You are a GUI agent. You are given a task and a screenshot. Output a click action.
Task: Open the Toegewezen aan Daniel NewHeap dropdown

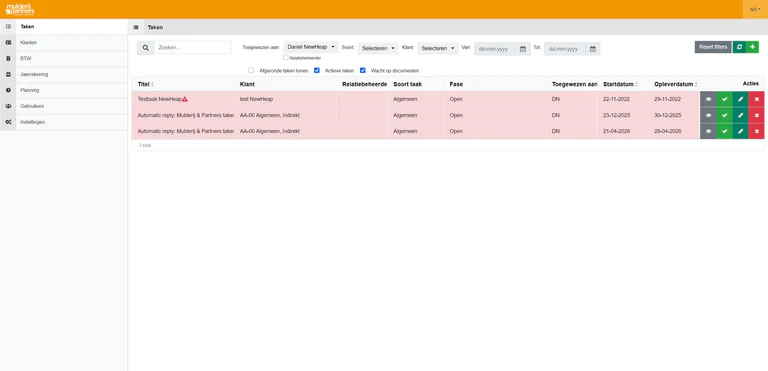311,47
